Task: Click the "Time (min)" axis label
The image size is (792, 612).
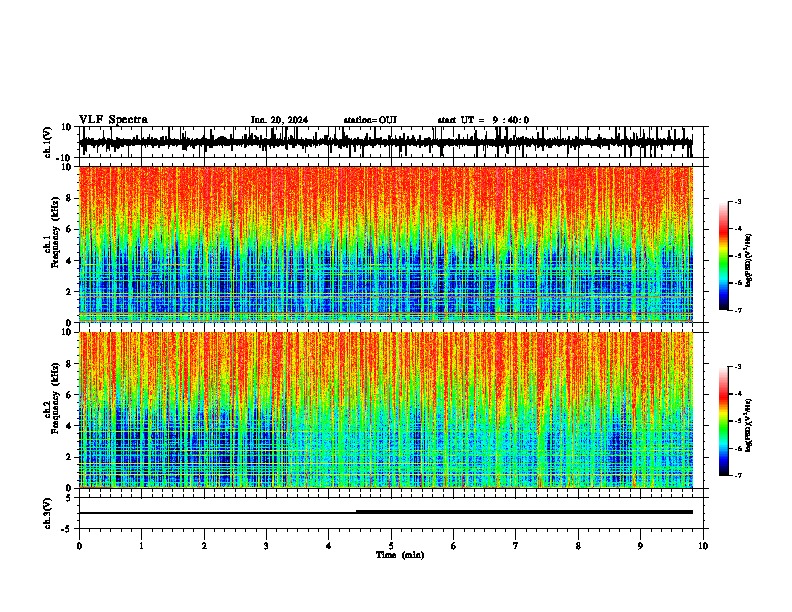Action: [400, 555]
